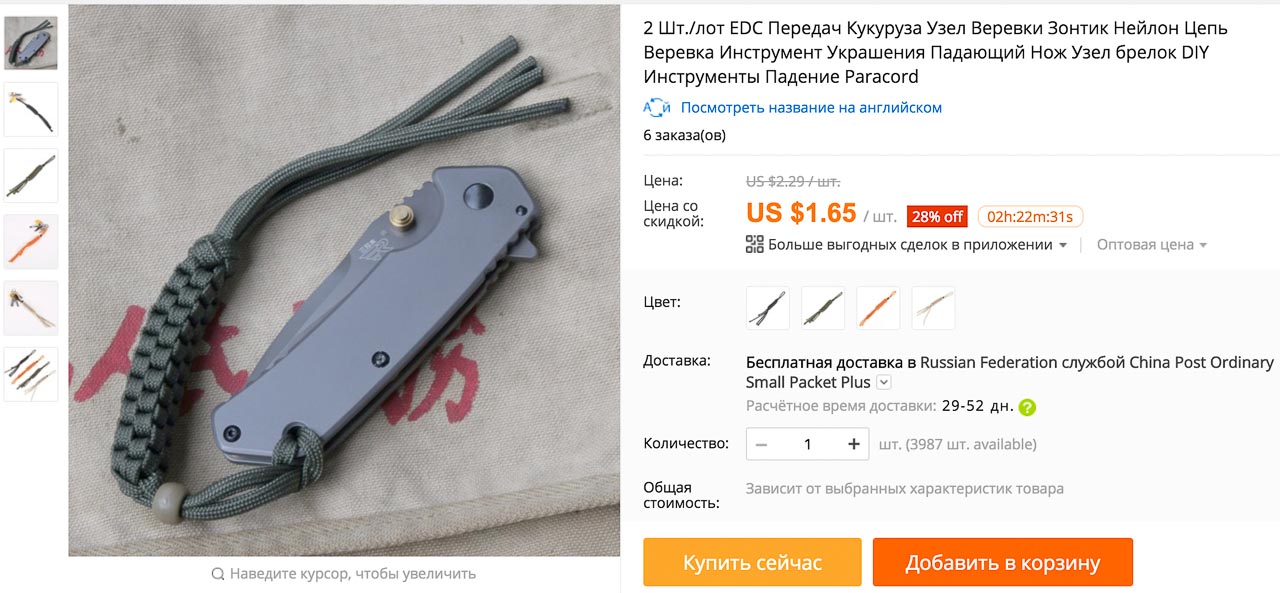Choose the beige paracord color swatch
The width and height of the screenshot is (1280, 593).
933,308
